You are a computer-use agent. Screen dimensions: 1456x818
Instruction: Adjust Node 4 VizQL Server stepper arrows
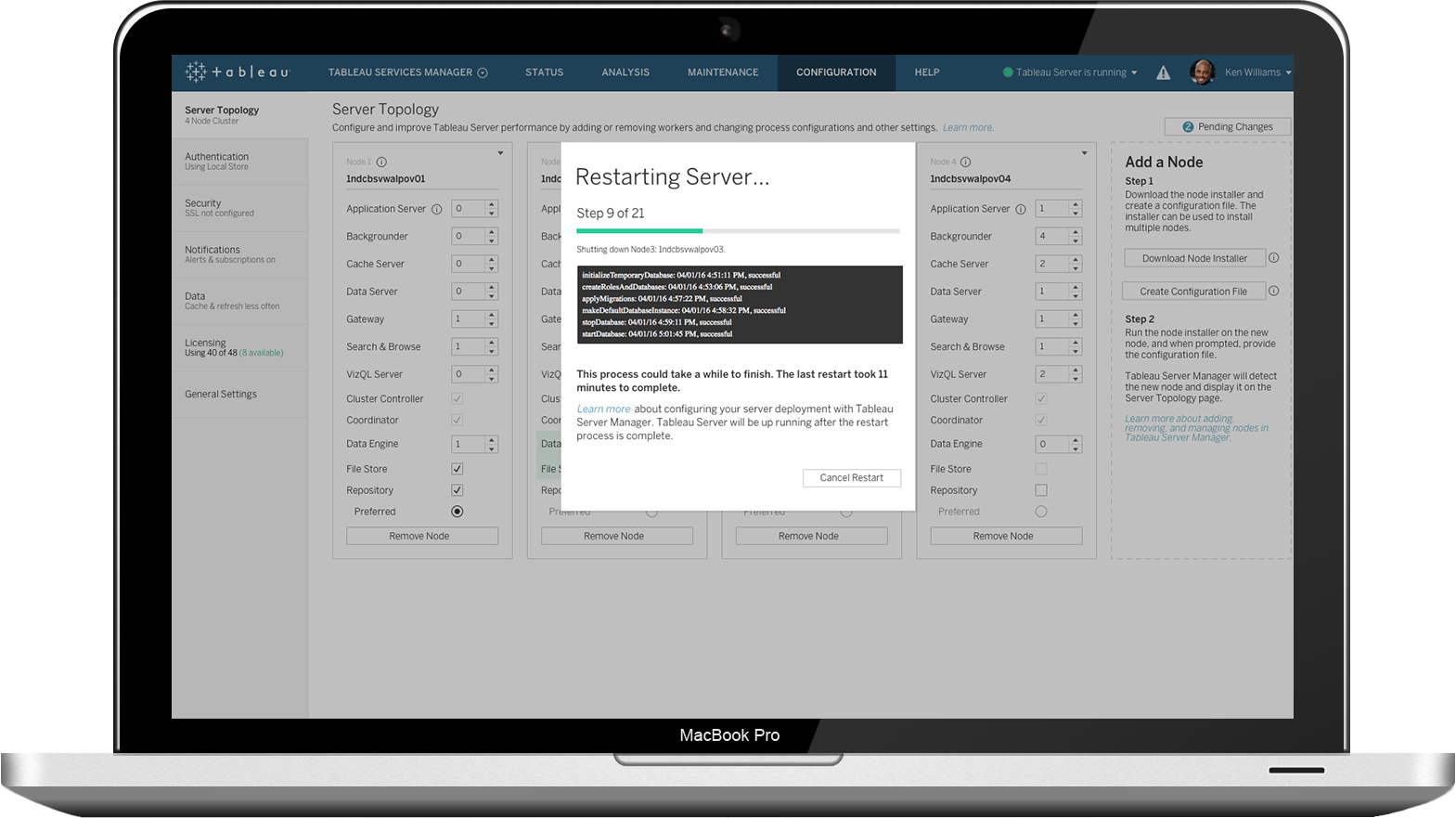[1076, 374]
